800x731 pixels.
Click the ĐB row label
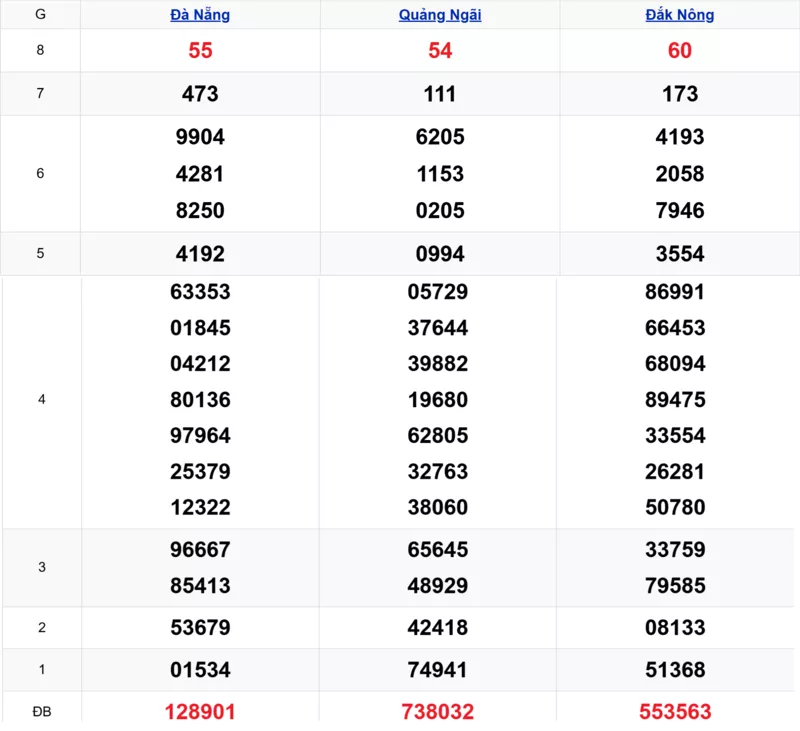(x=41, y=711)
